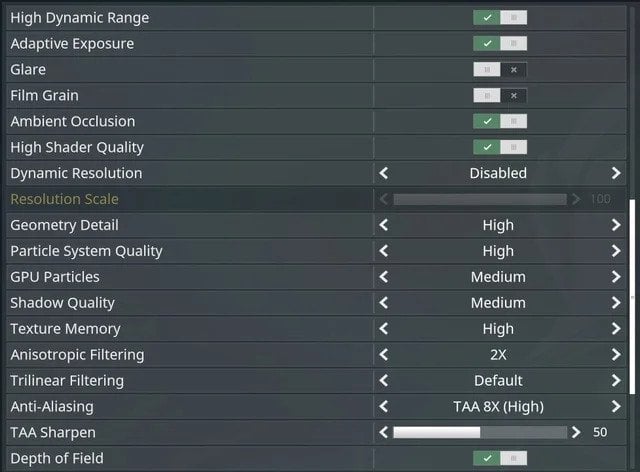Click right arrow for Dynamic Resolution
Viewport: 640px width, 472px height.
[x=615, y=173]
